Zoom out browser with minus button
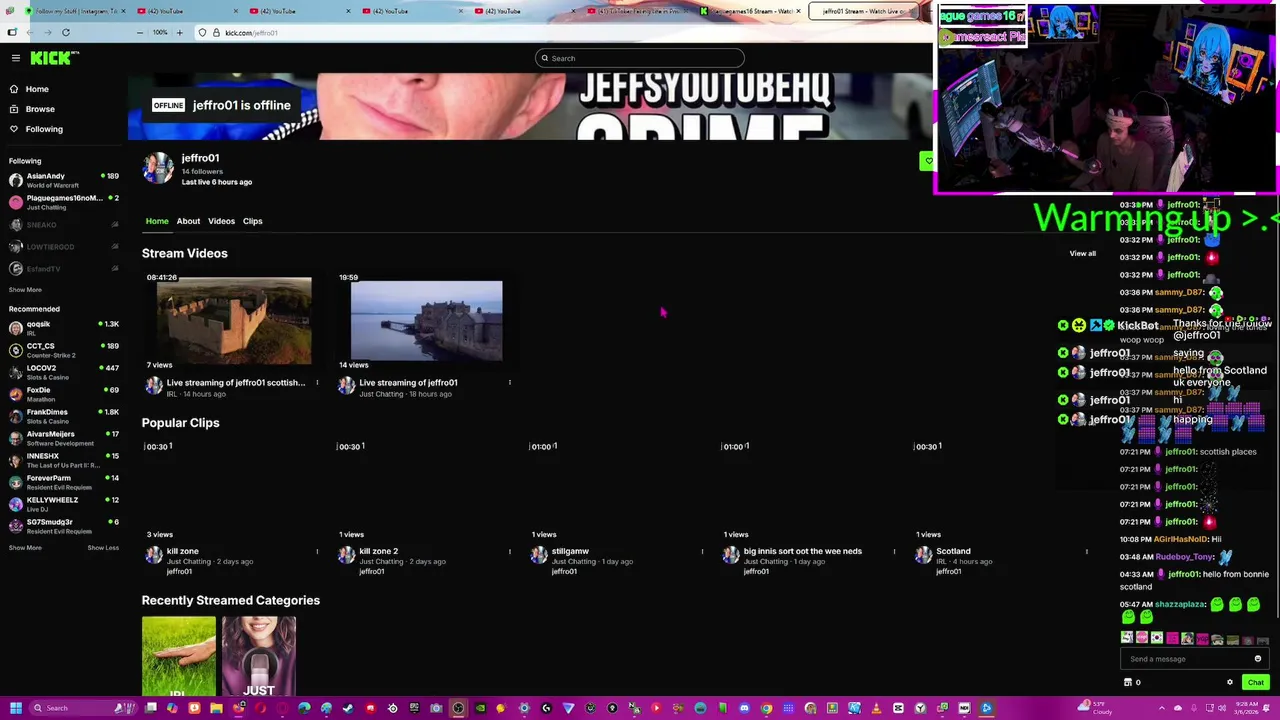The height and width of the screenshot is (720, 1280). click(x=140, y=32)
